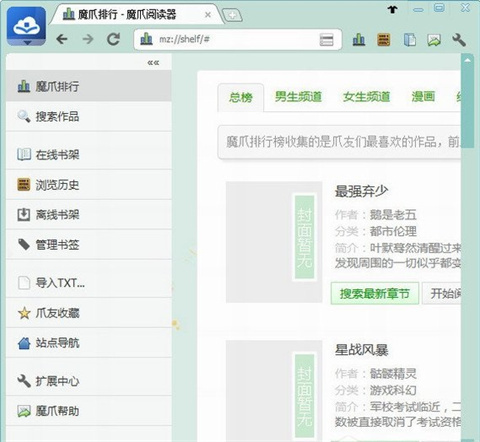480x442 pixels.
Task: Click the wrench icon beside 扩展中心
Action: tap(24, 381)
